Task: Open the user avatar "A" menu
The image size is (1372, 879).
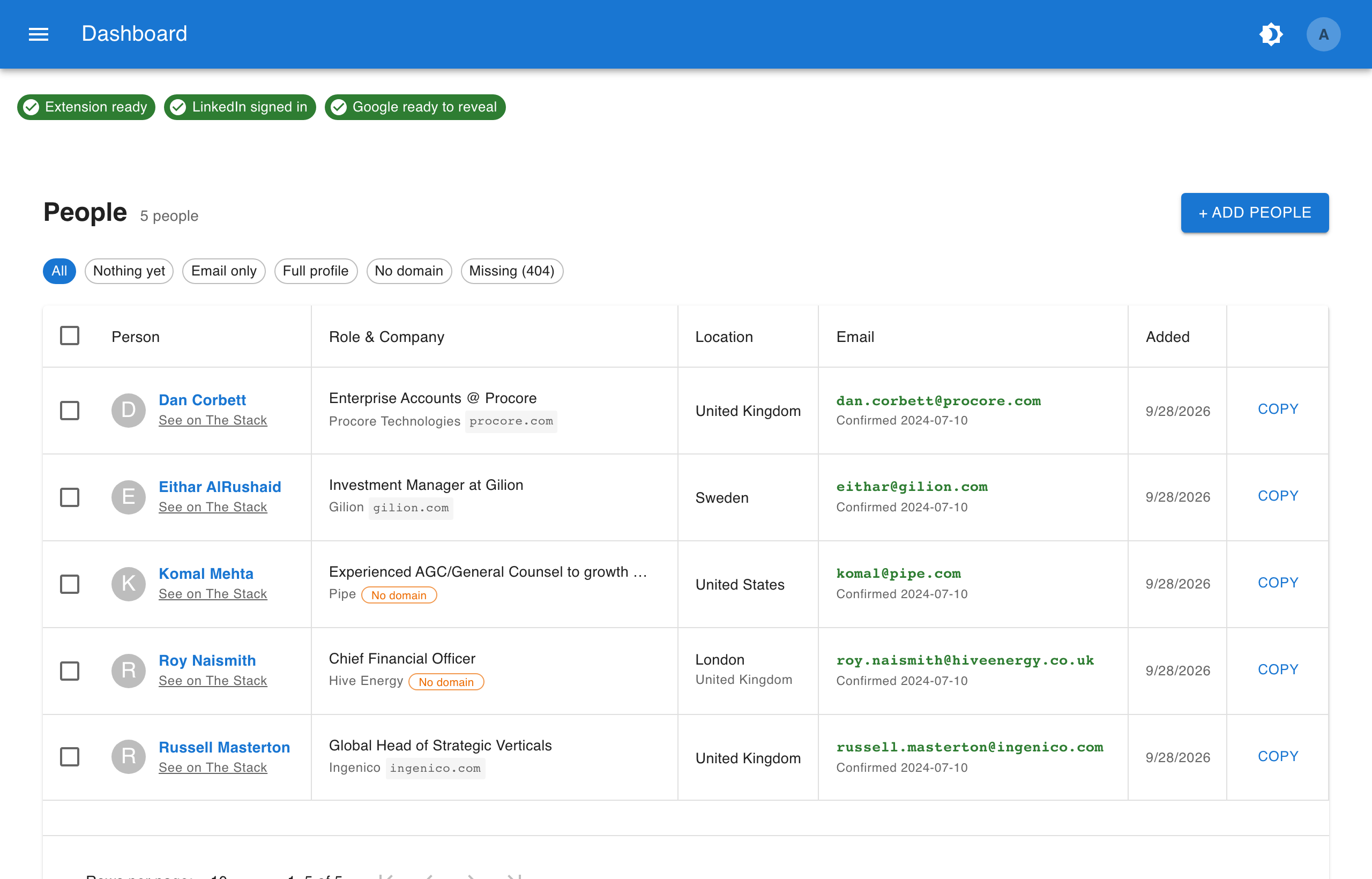Action: [x=1323, y=34]
